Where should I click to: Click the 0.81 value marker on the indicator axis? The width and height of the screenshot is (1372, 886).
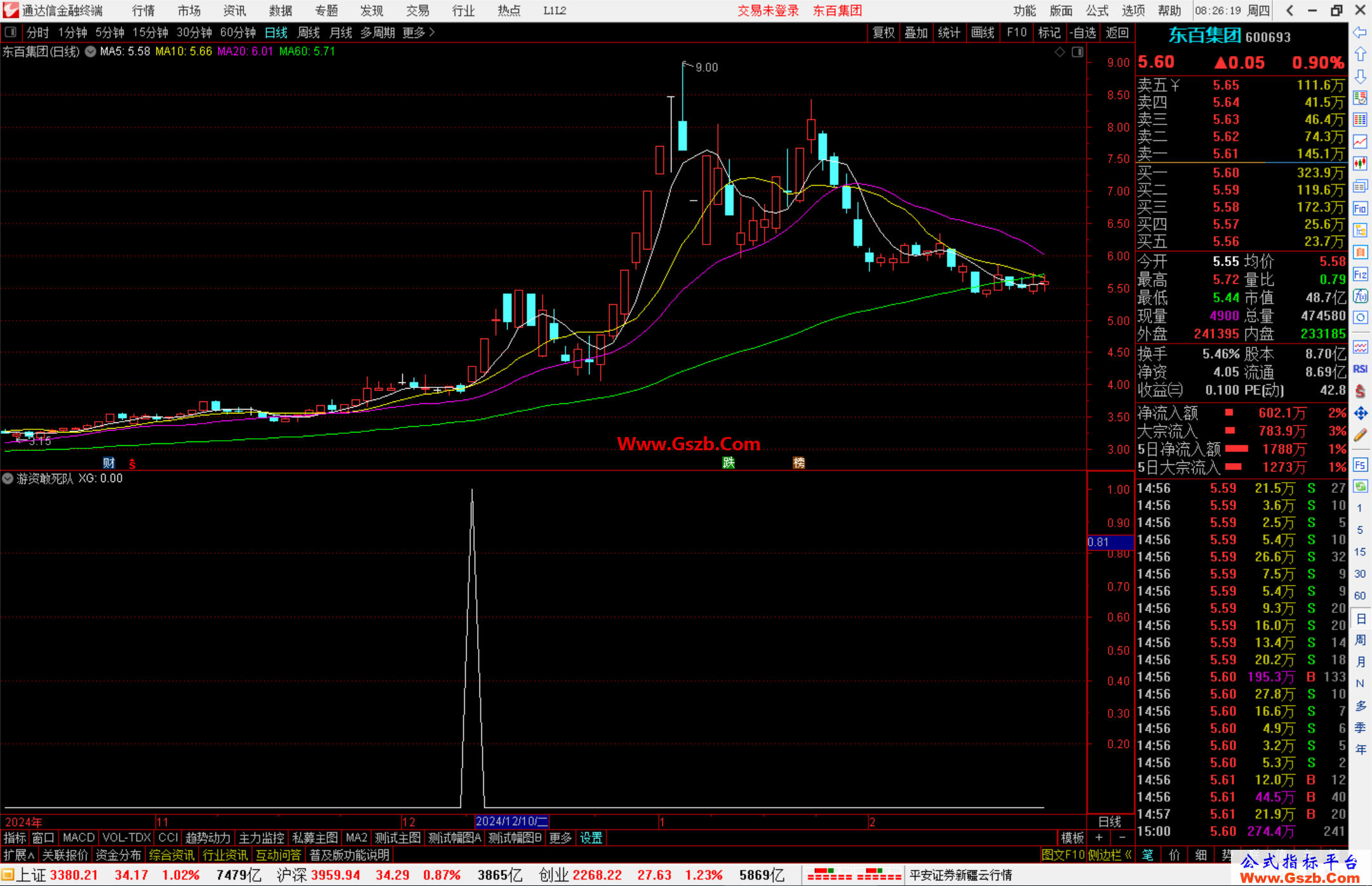click(1110, 542)
